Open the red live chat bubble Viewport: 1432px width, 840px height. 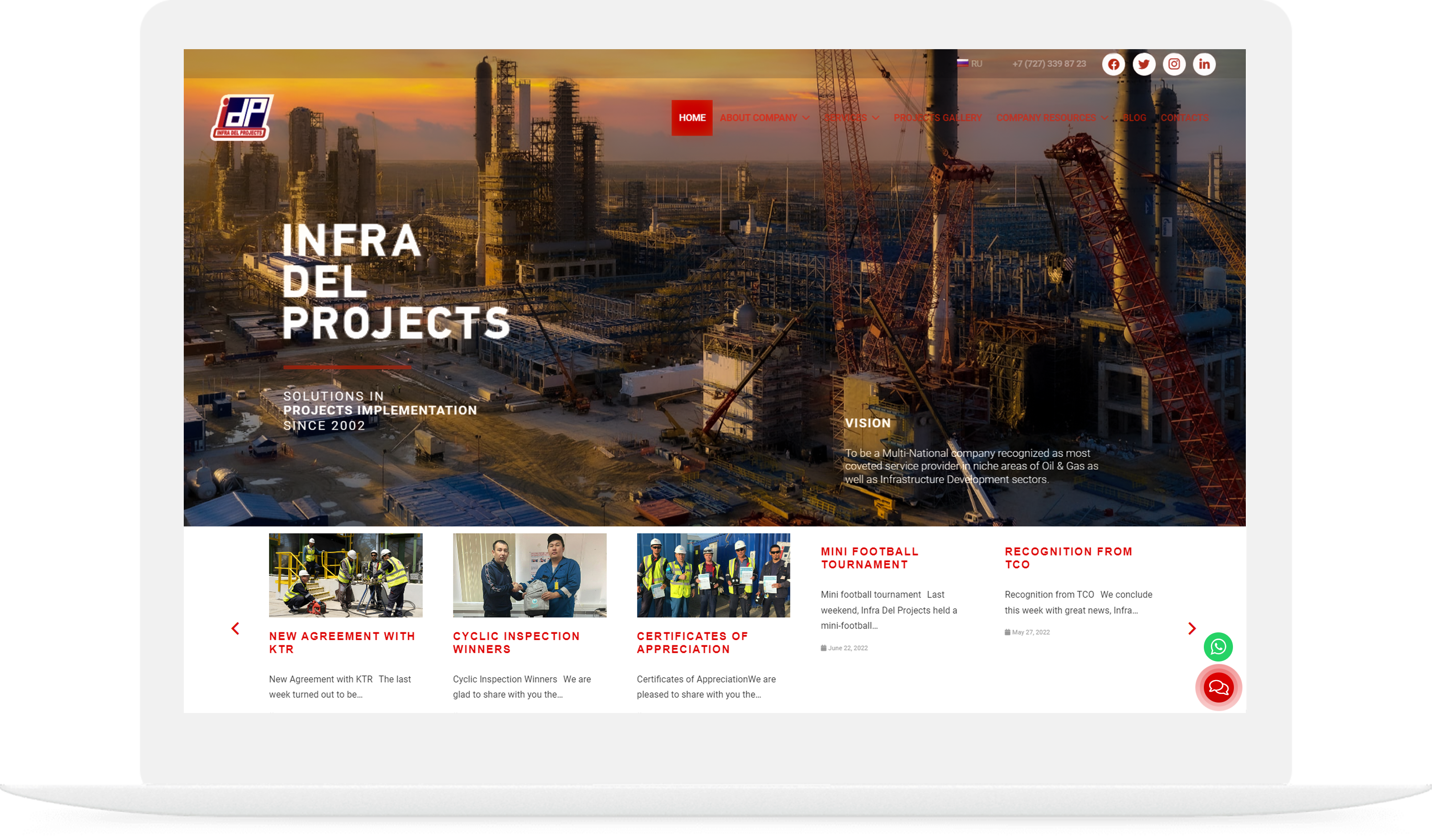click(1218, 688)
